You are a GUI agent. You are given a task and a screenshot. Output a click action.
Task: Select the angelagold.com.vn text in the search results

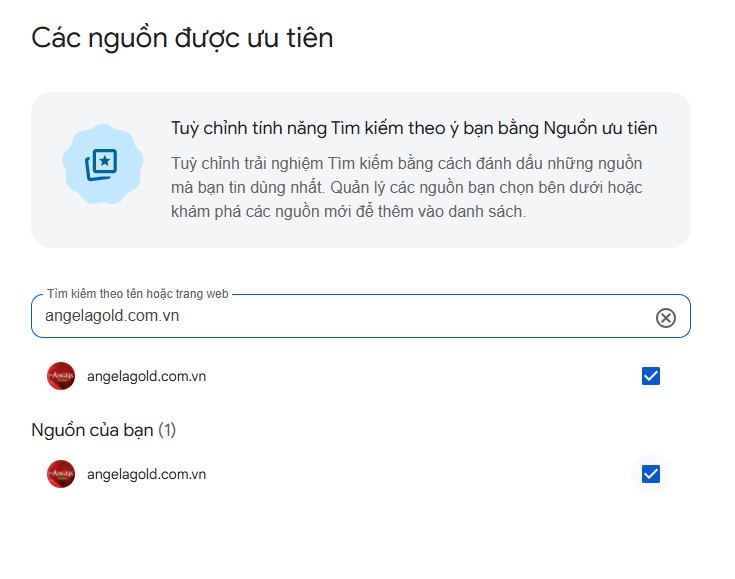pyautogui.click(x=146, y=376)
